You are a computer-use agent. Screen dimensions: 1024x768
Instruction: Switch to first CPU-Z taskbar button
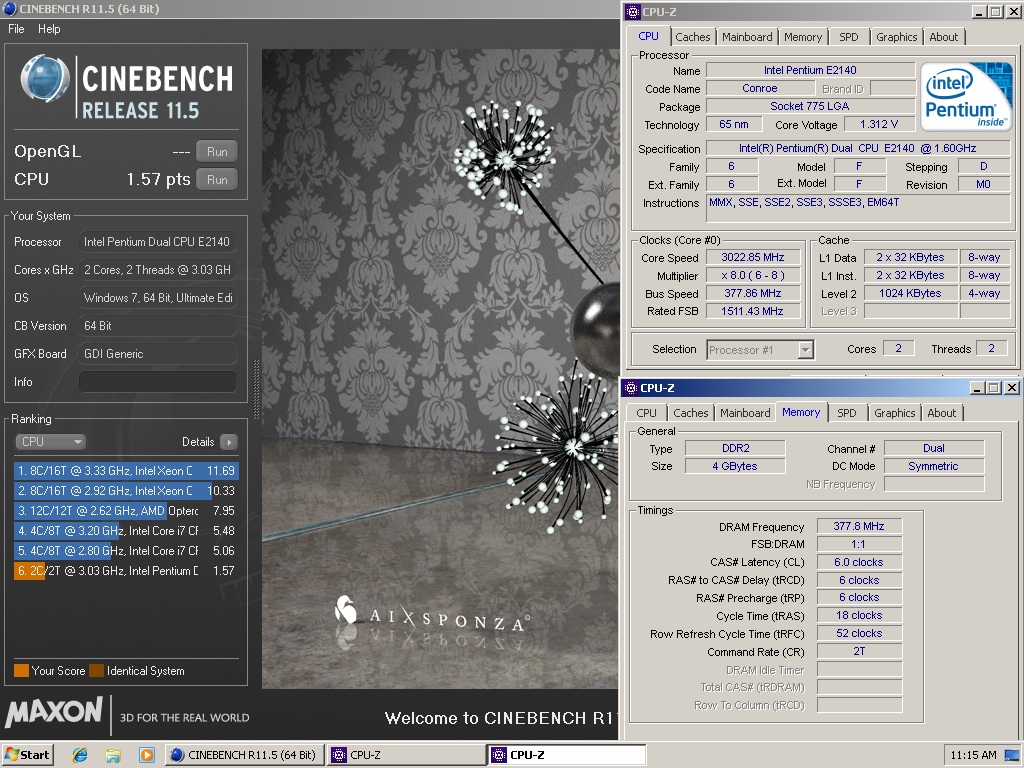tap(405, 755)
